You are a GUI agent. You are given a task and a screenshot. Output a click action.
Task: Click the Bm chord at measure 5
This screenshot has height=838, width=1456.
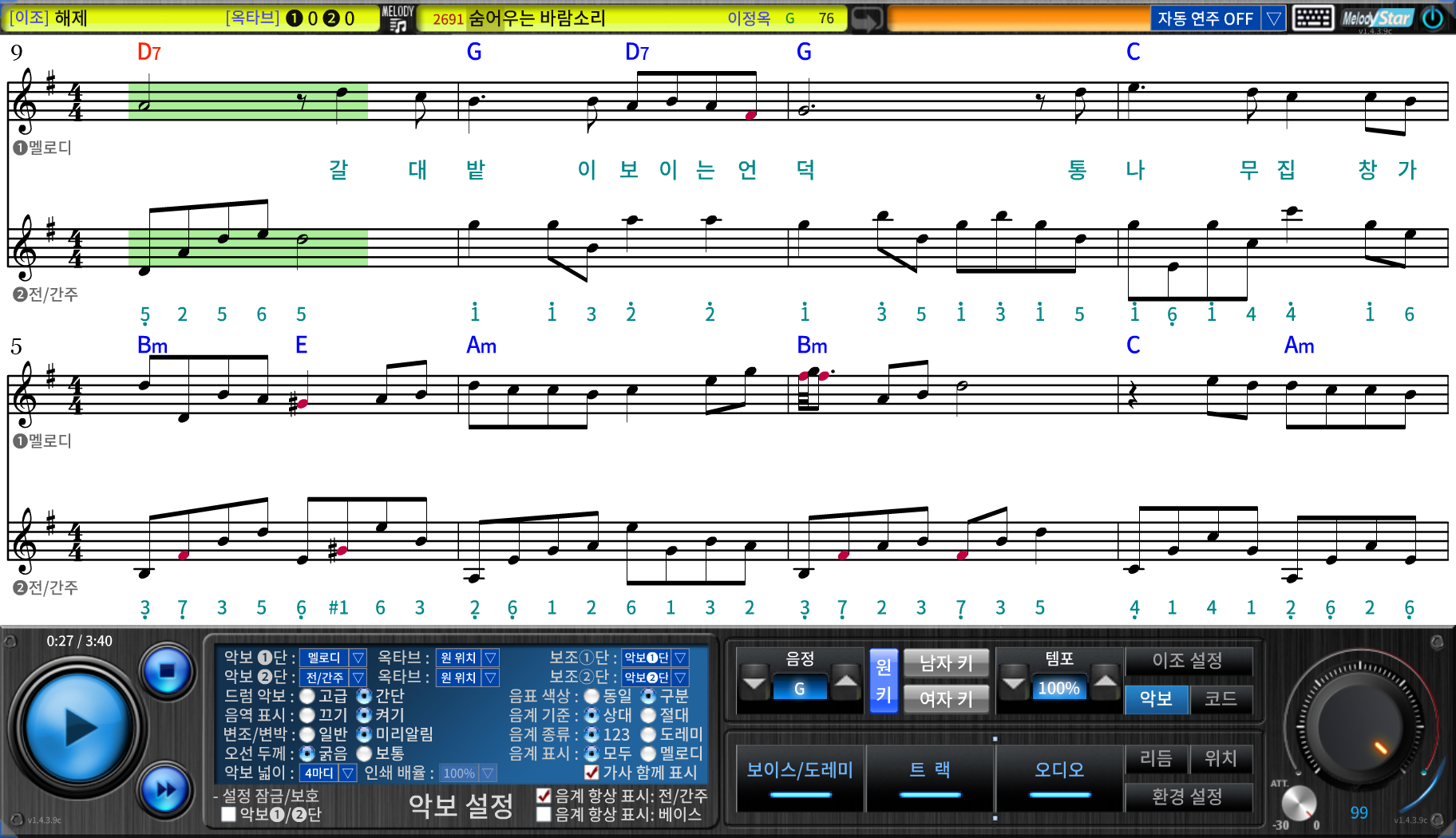(152, 346)
